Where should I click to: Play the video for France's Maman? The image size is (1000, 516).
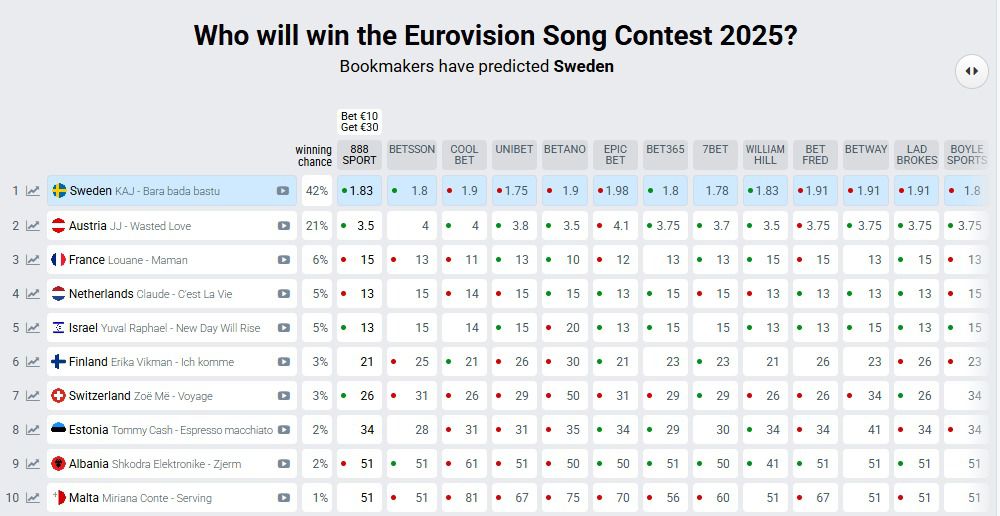pos(283,260)
